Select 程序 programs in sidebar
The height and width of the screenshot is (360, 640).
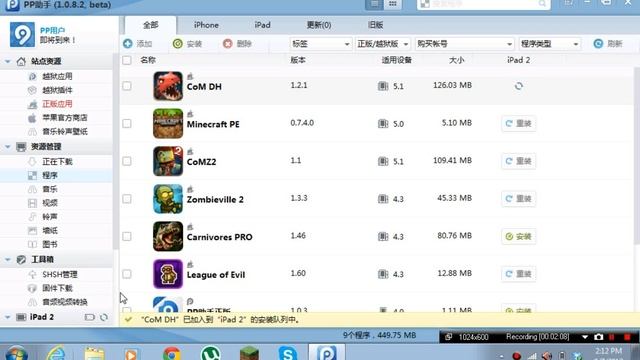tap(50, 176)
